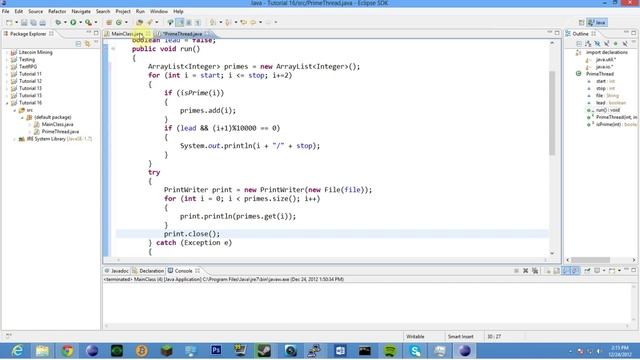
Task: Click the New file toolbar icon
Action: (x=9, y=22)
